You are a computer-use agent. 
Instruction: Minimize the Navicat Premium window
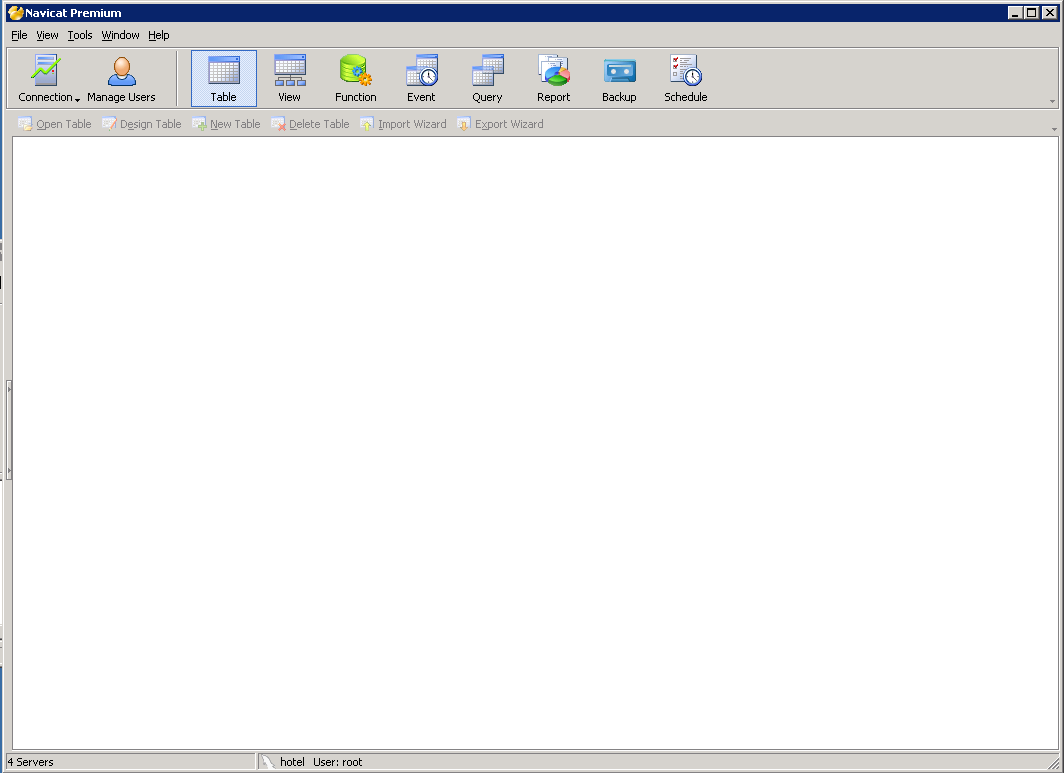(1015, 12)
